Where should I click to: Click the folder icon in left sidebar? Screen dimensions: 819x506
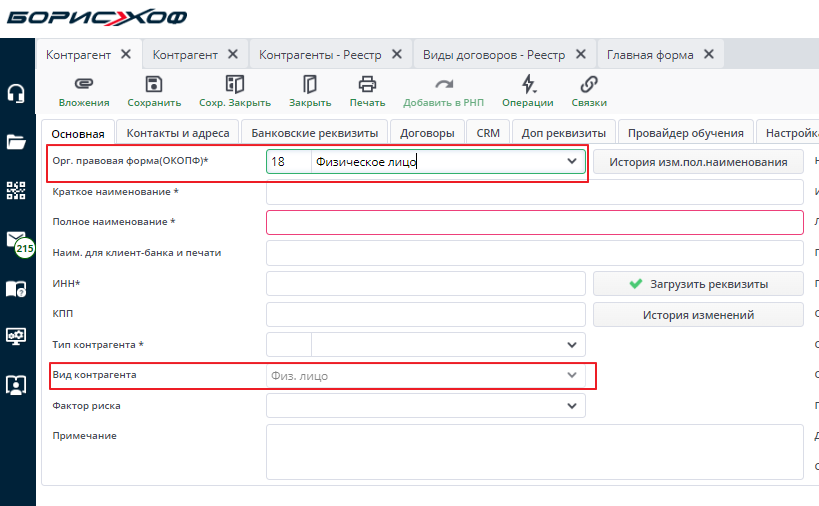(x=17, y=142)
